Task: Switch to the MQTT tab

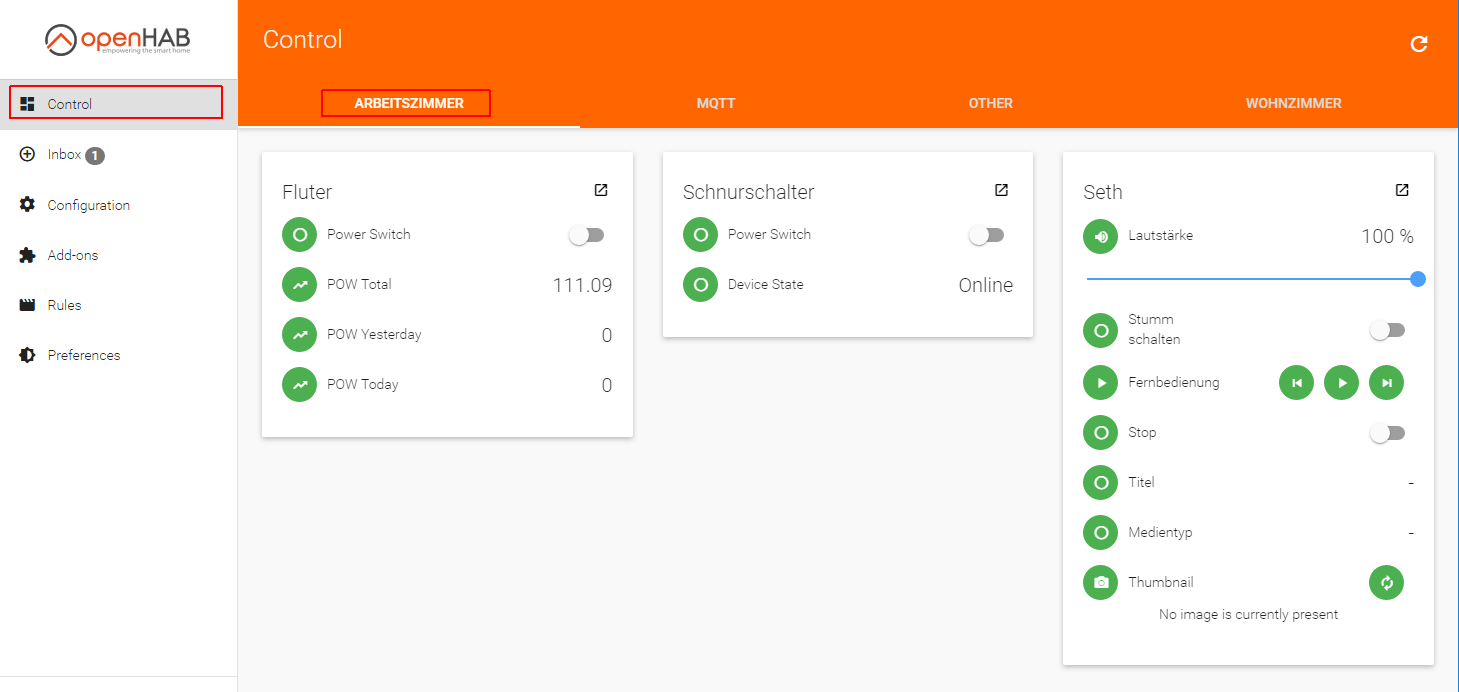Action: (x=716, y=103)
